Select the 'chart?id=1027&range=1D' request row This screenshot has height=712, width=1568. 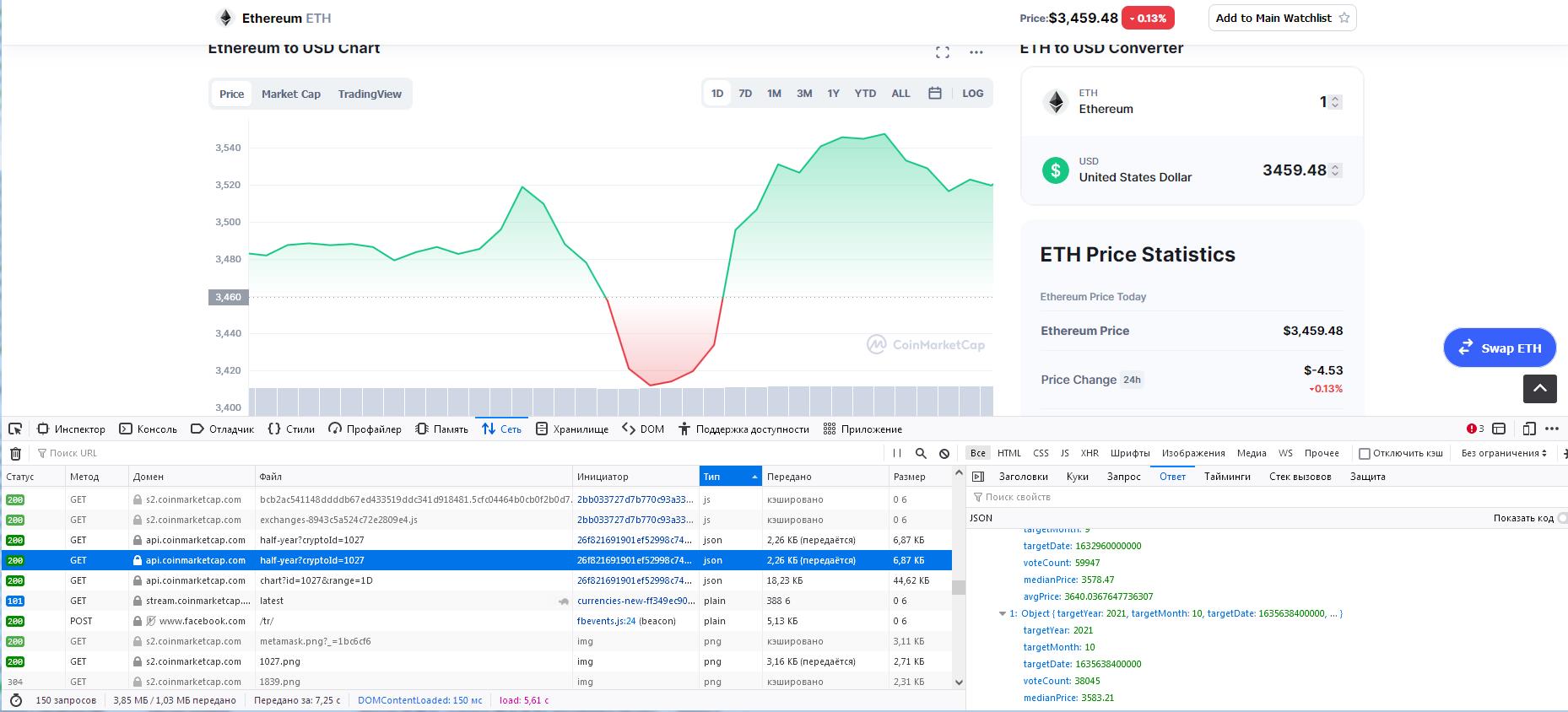click(477, 580)
